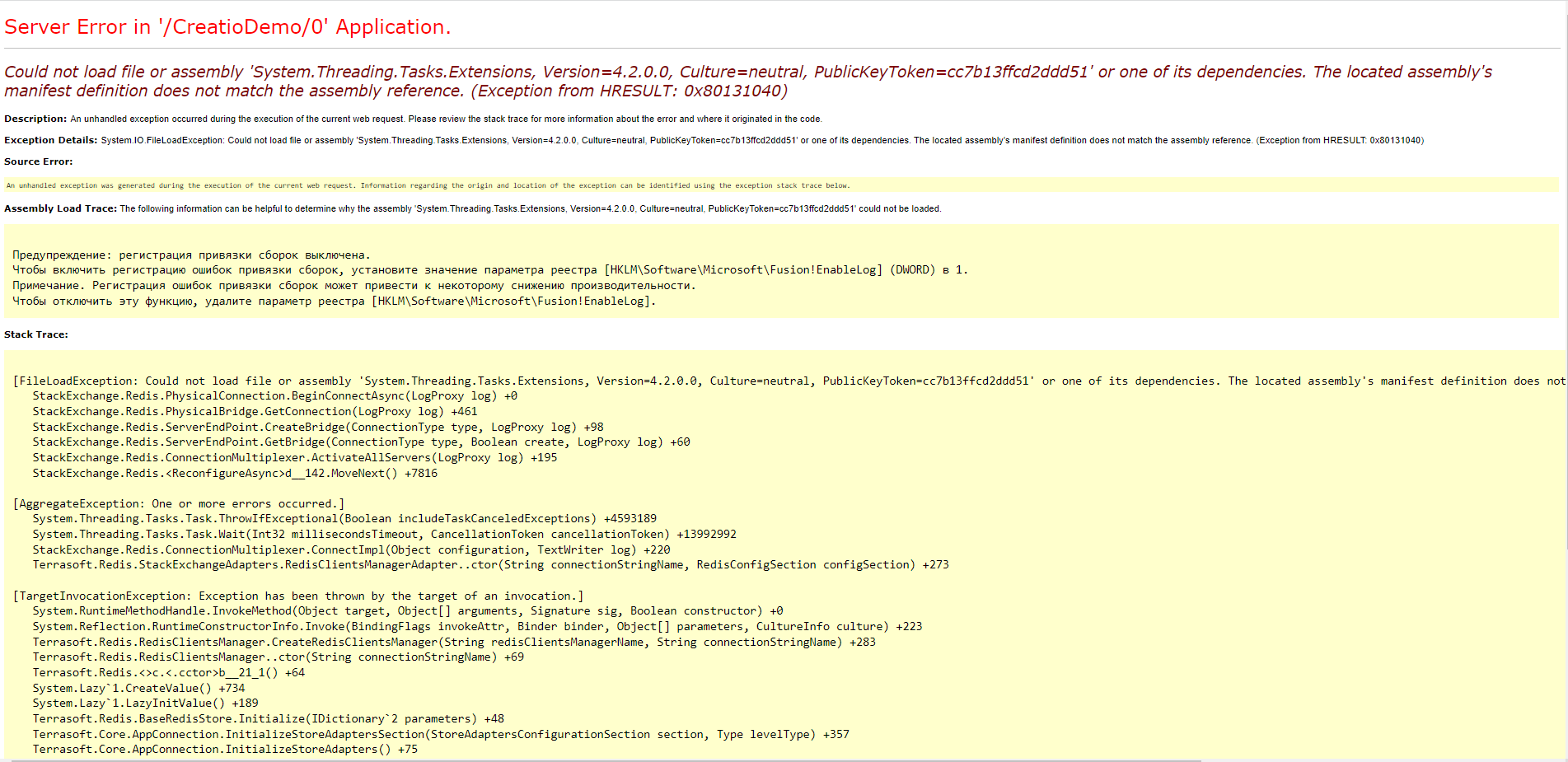
Task: Click the 'ConnectionMultiplexer.ConnectImpl' +220 line
Action: coord(352,550)
